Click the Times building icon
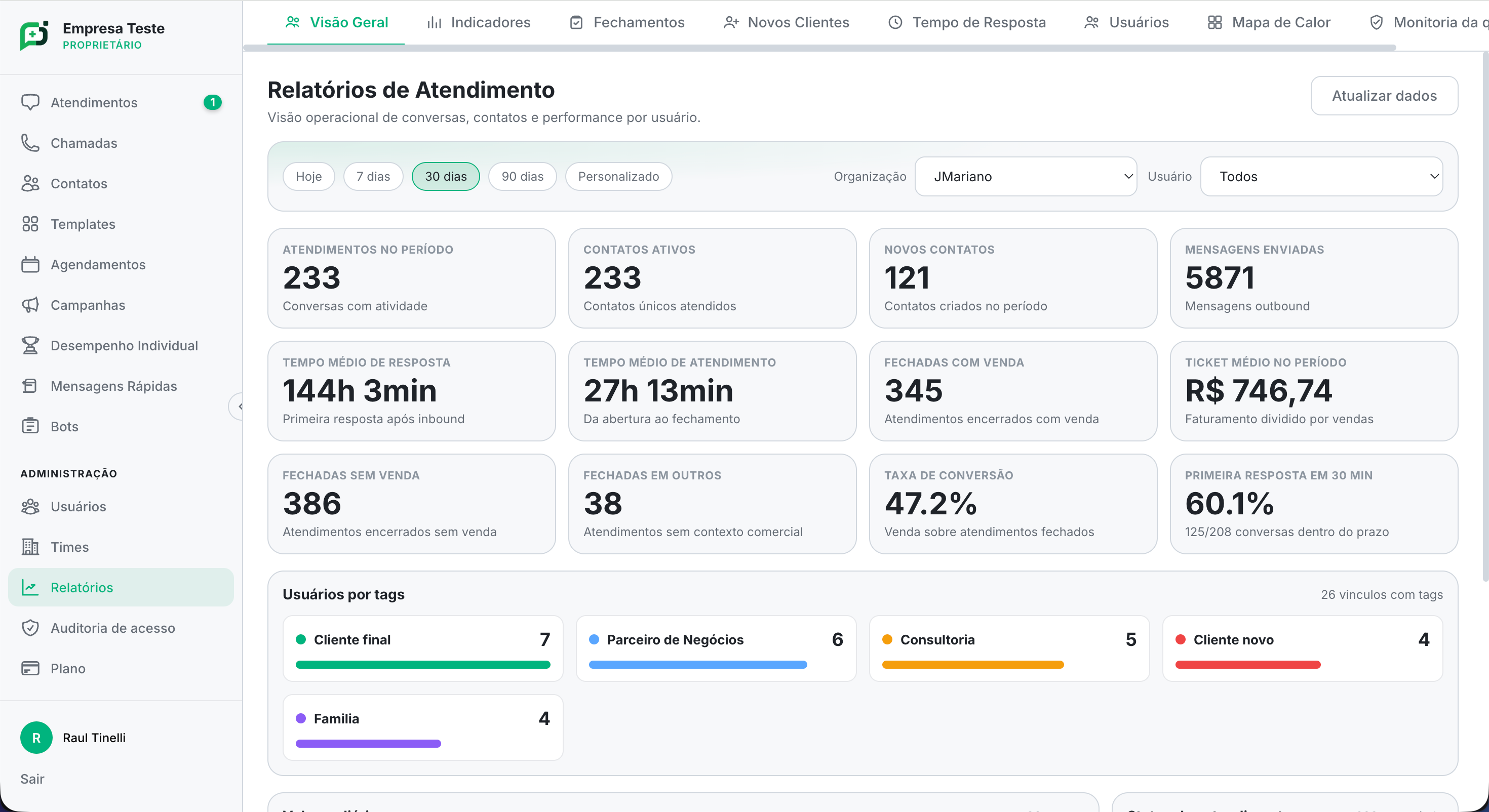Viewport: 1489px width, 812px height. (30, 547)
